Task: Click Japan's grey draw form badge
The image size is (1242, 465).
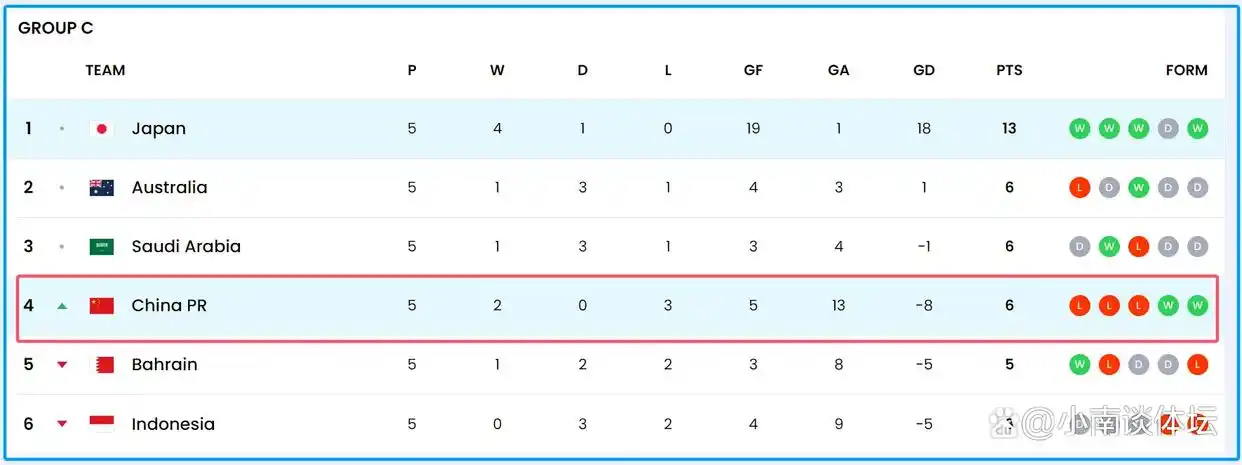Action: (1168, 128)
